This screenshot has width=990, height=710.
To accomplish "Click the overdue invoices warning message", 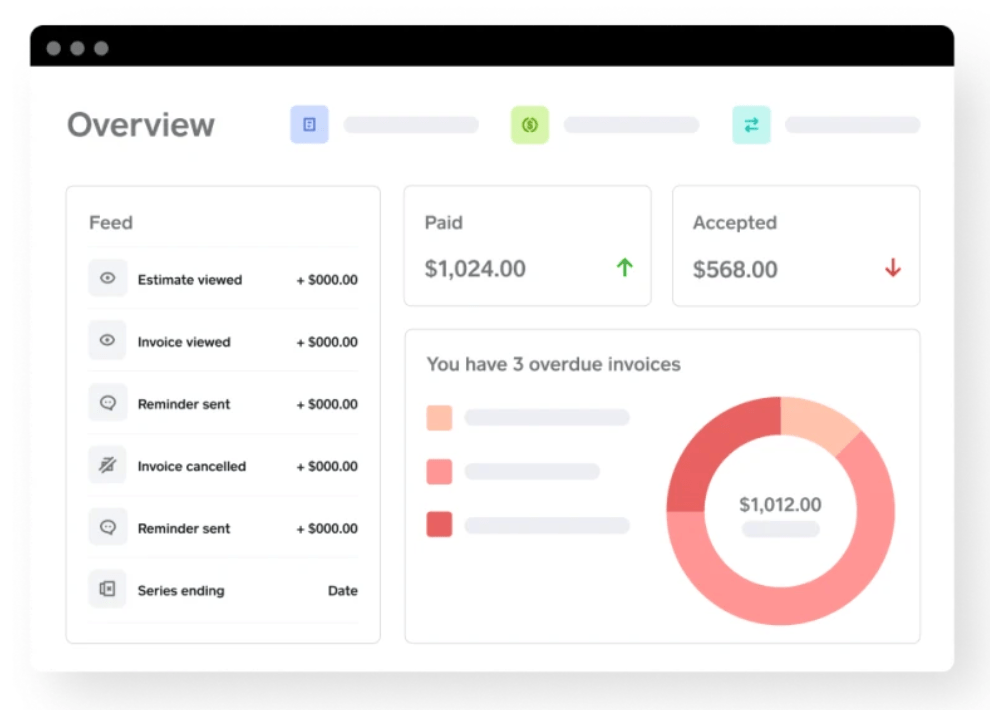I will tap(553, 364).
